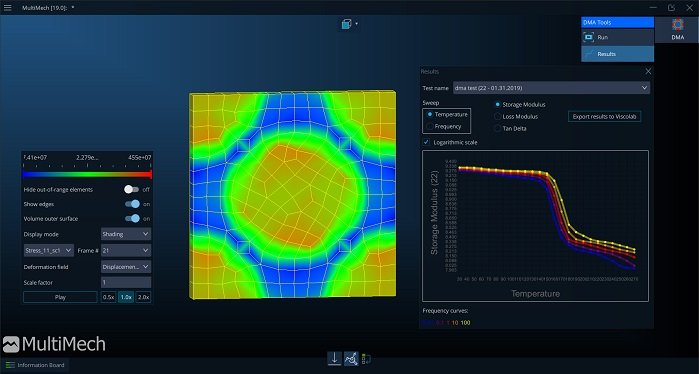Uncheck the Logarithmic scale checkbox
Screen dimensions: 699x374
point(426,142)
